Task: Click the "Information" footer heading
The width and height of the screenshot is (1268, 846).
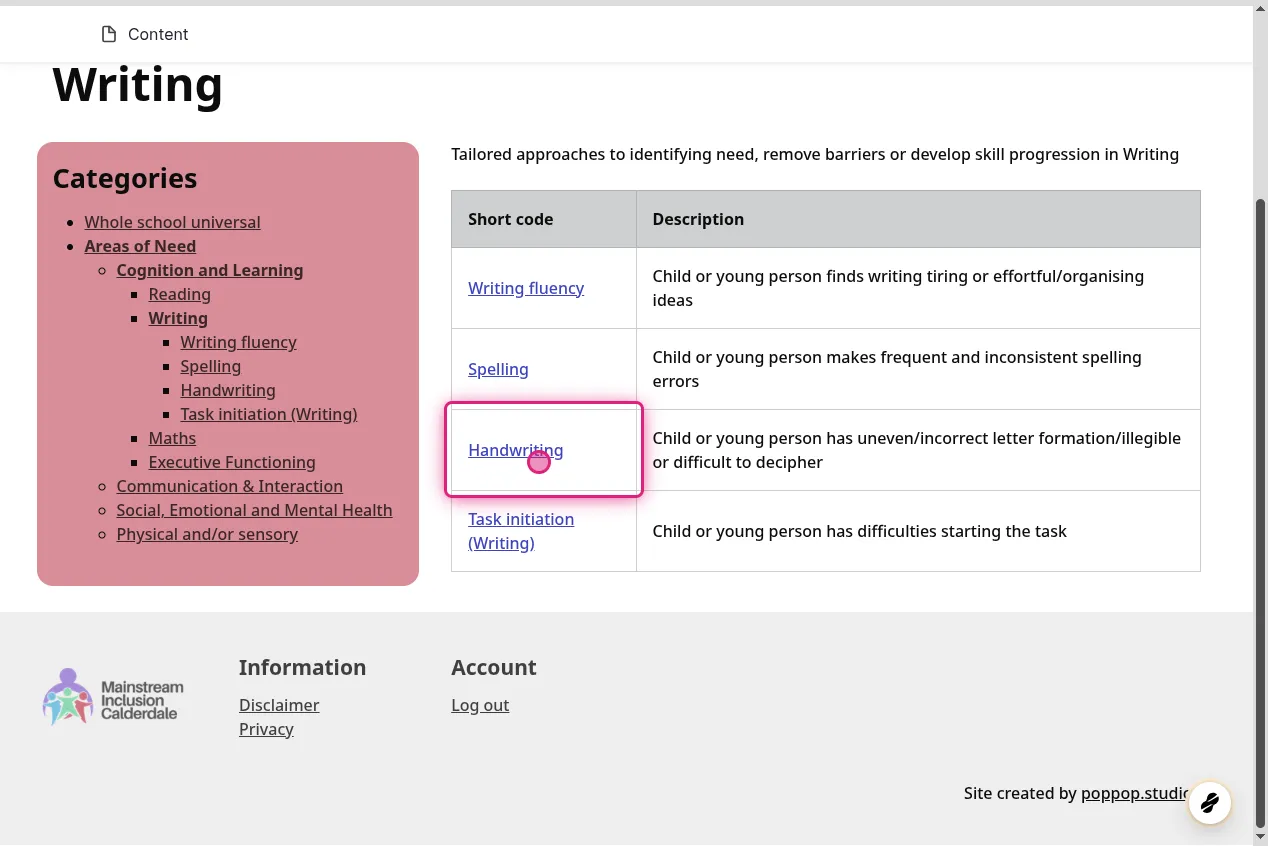Action: point(302,667)
